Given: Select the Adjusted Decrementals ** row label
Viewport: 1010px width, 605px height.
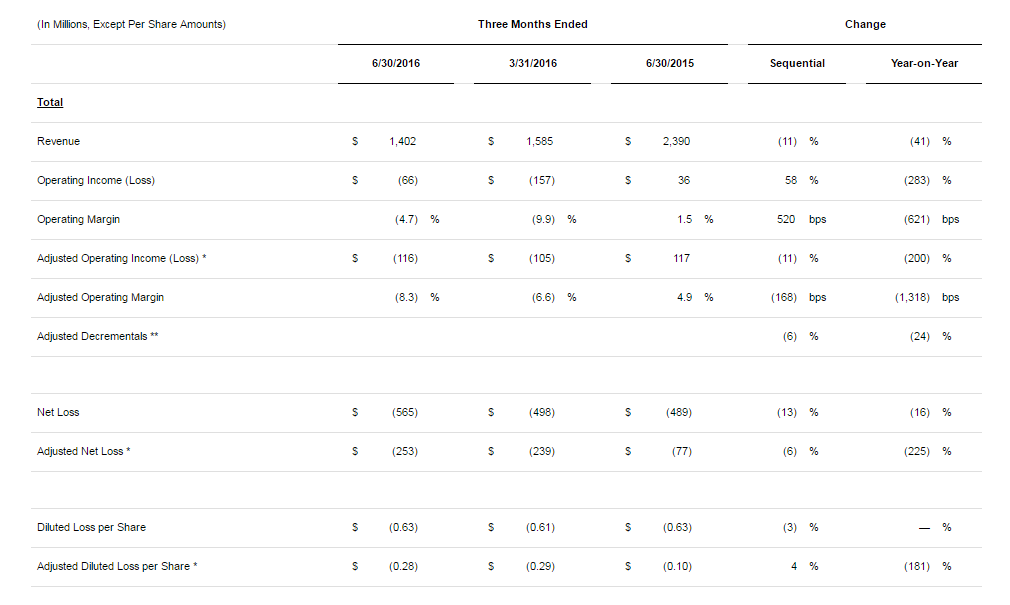Looking at the screenshot, I should (x=98, y=336).
